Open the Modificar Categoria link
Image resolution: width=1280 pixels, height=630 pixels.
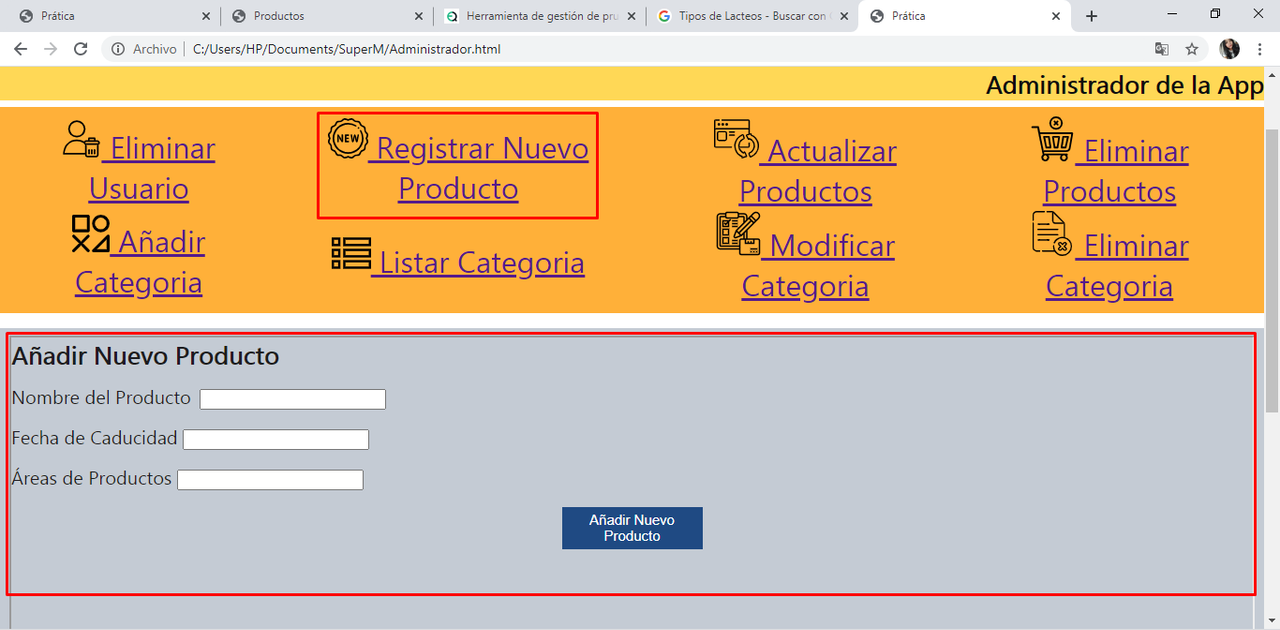point(818,265)
